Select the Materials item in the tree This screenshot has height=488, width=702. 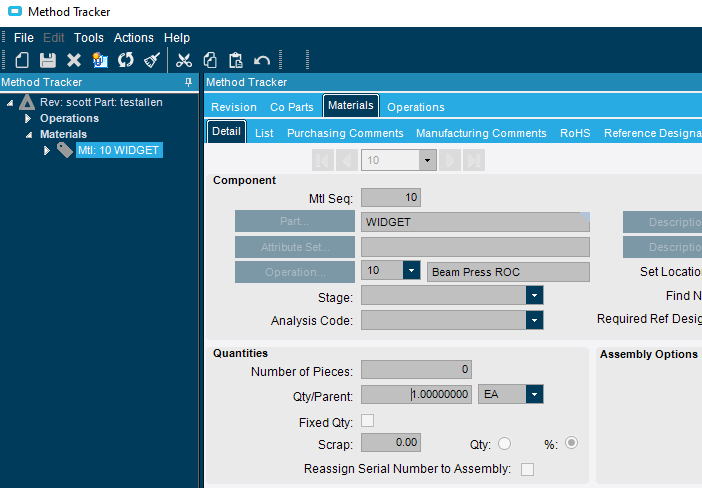[63, 134]
